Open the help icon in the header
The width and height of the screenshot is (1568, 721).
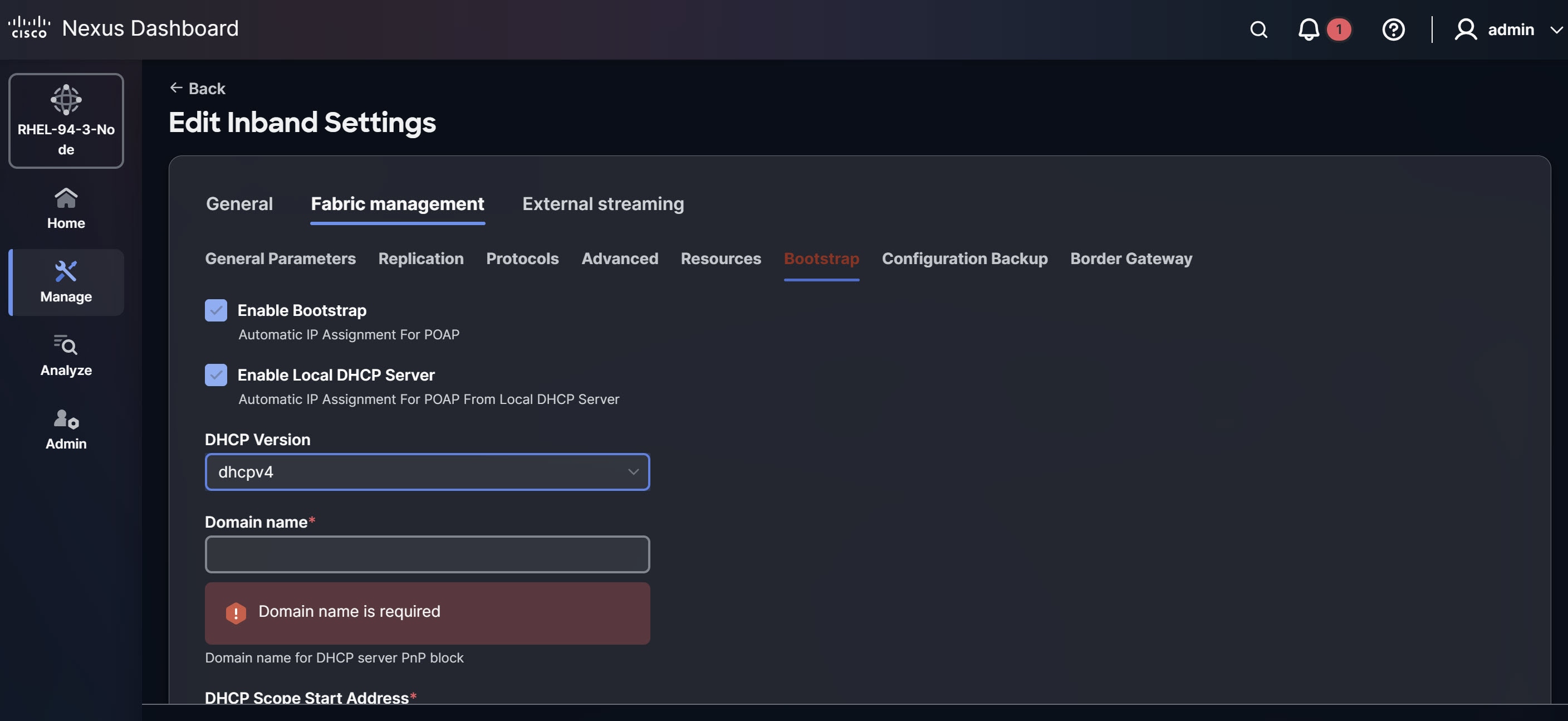pos(1393,29)
